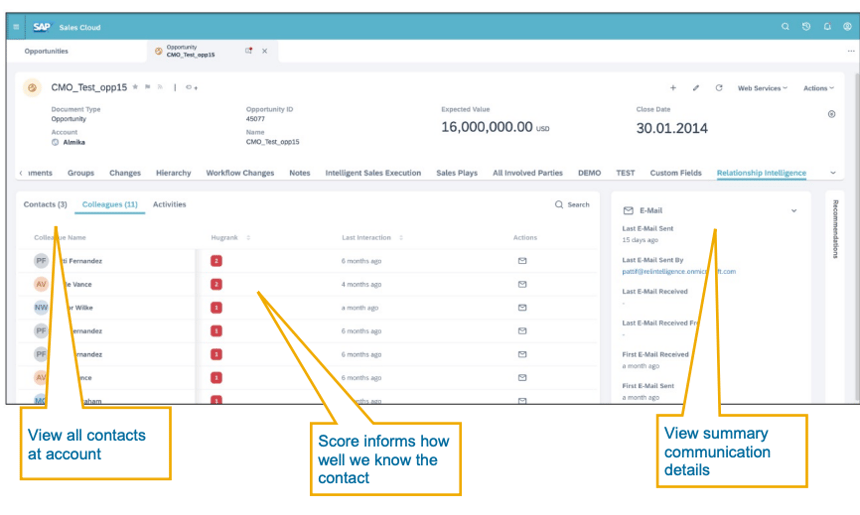The height and width of the screenshot is (515, 860).
Task: Click the "a month ago" cell in Wilke row
Action: click(360, 308)
